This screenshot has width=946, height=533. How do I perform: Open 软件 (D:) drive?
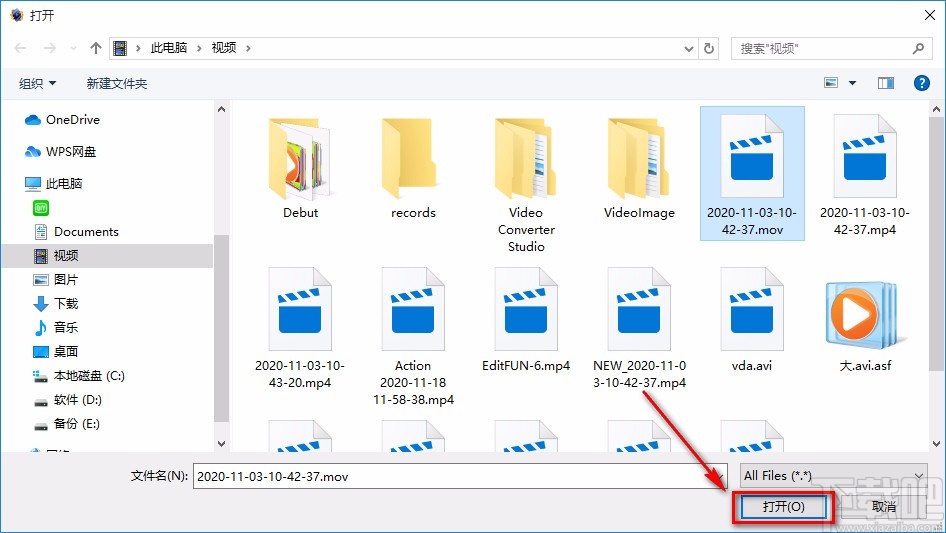tap(68, 400)
